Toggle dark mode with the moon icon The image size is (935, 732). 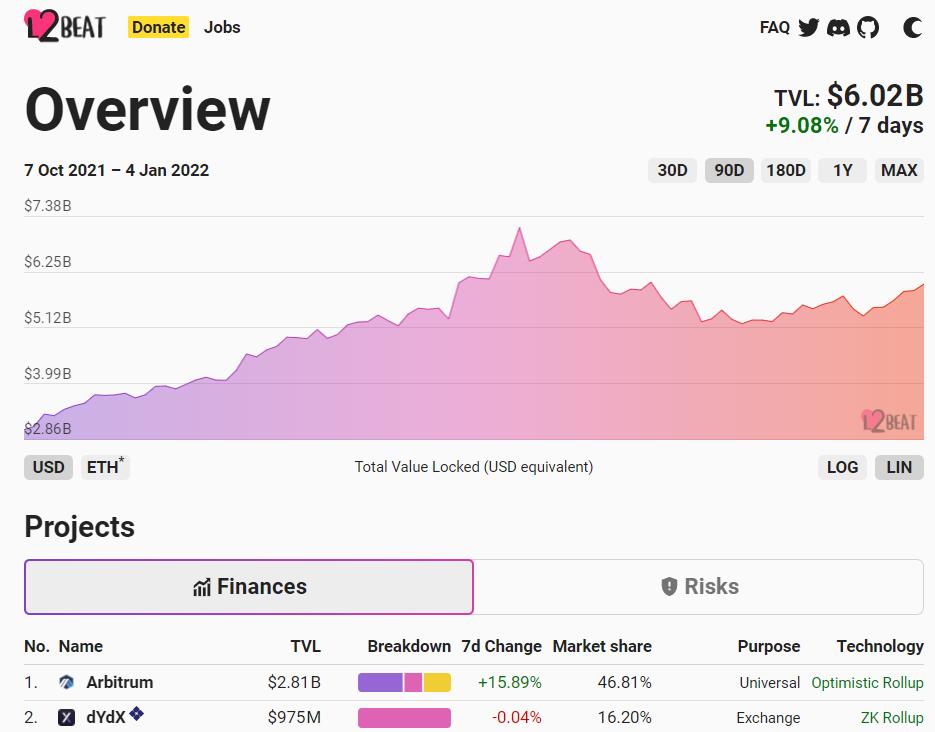click(x=912, y=28)
